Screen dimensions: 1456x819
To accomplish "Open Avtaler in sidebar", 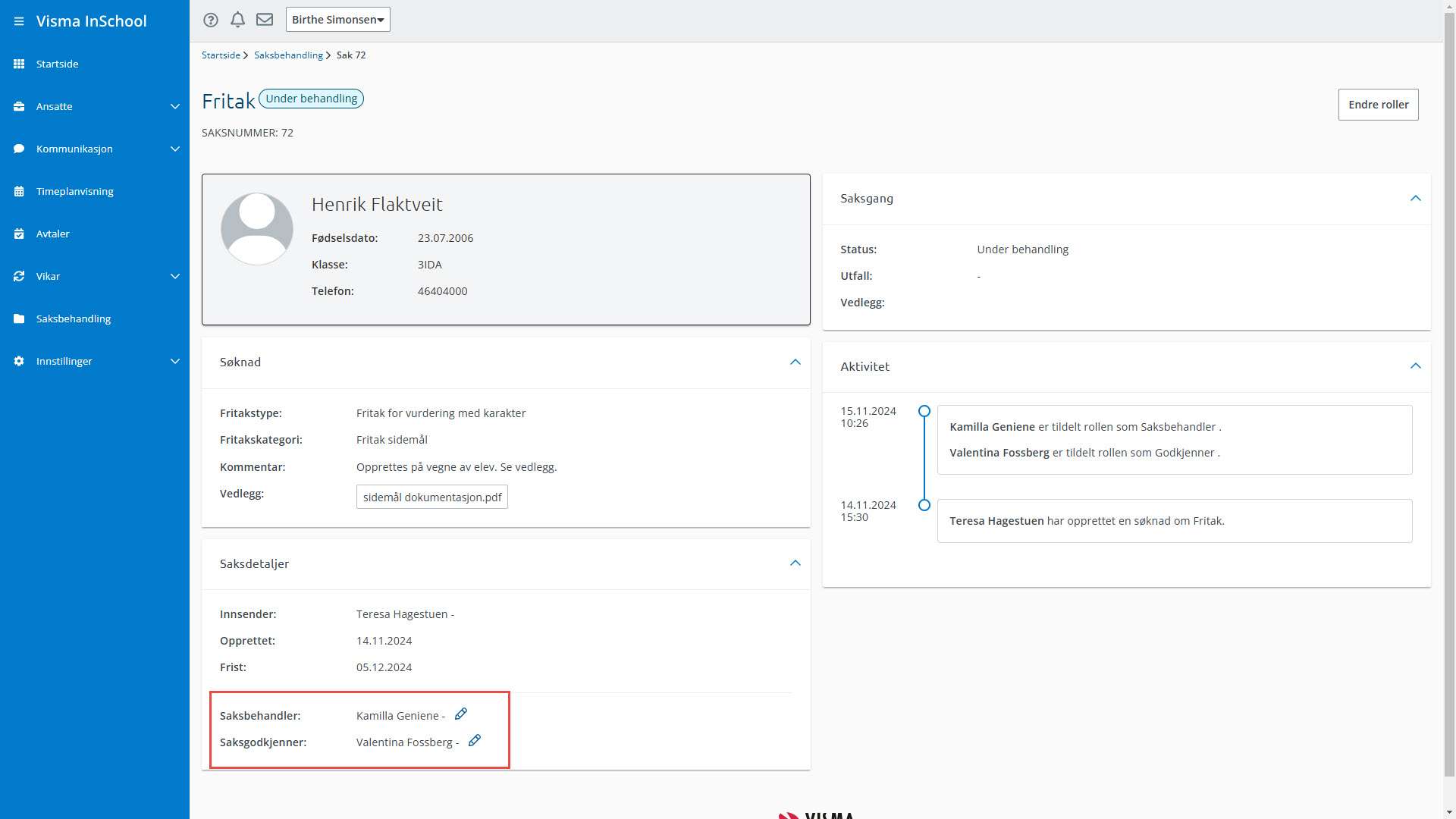I will [52, 234].
